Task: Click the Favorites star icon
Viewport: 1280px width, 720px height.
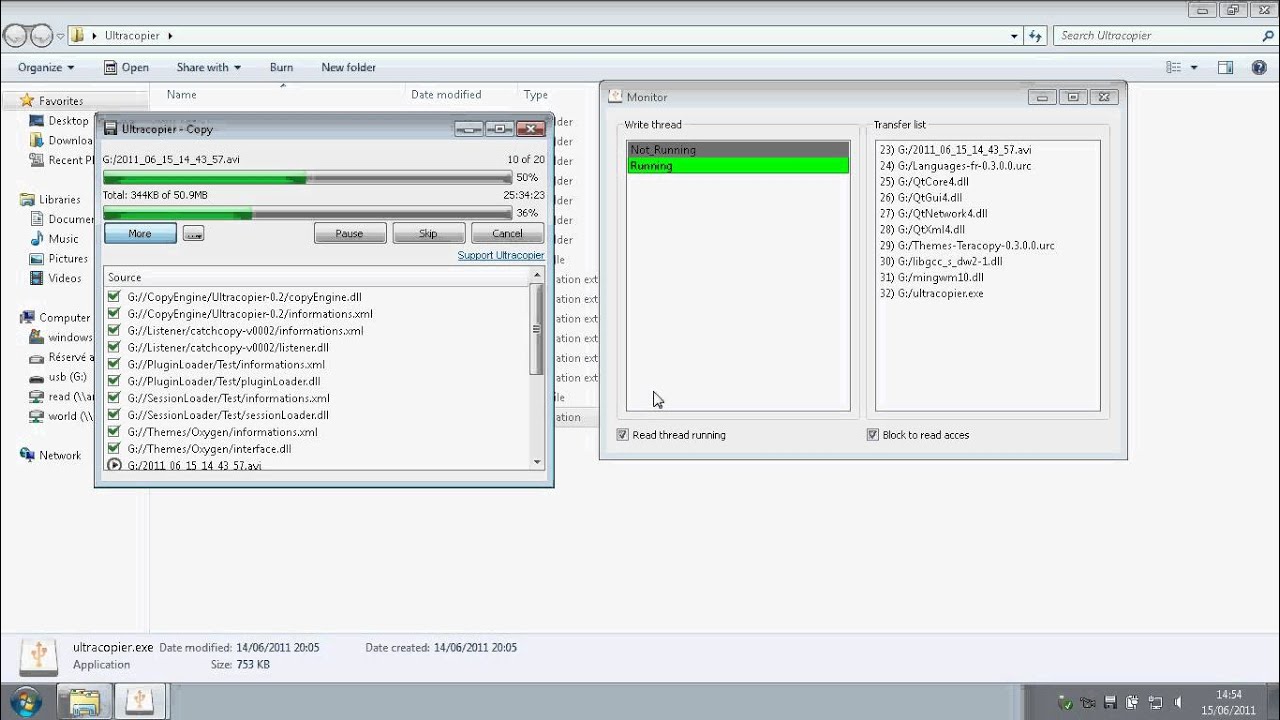Action: click(27, 101)
